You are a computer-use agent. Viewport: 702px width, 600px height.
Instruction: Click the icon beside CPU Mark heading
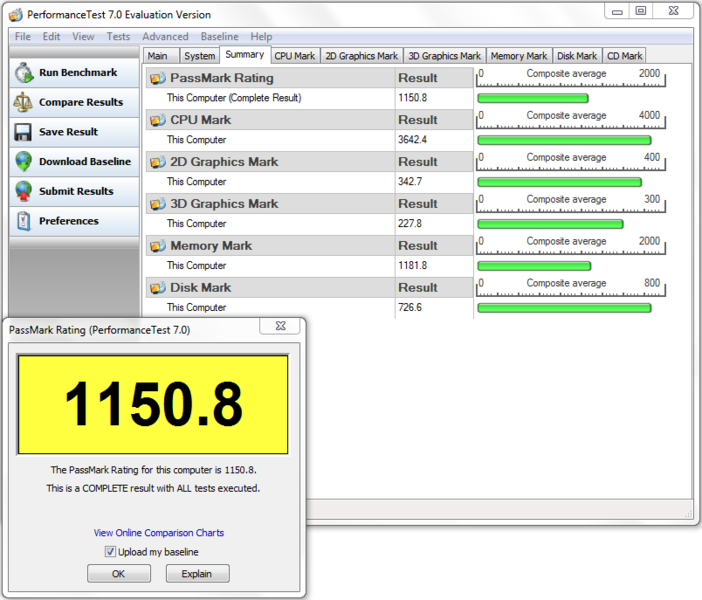pyautogui.click(x=157, y=120)
